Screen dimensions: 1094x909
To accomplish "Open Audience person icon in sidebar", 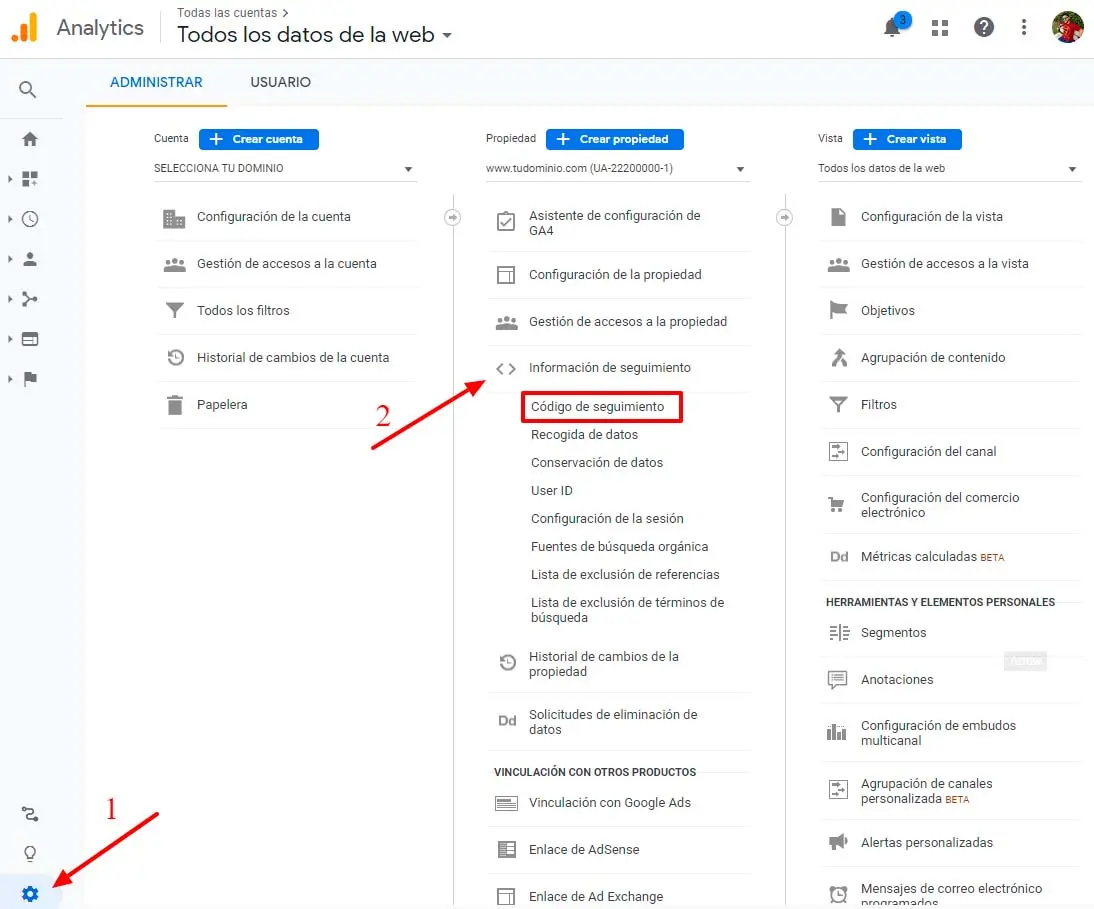I will (29, 260).
